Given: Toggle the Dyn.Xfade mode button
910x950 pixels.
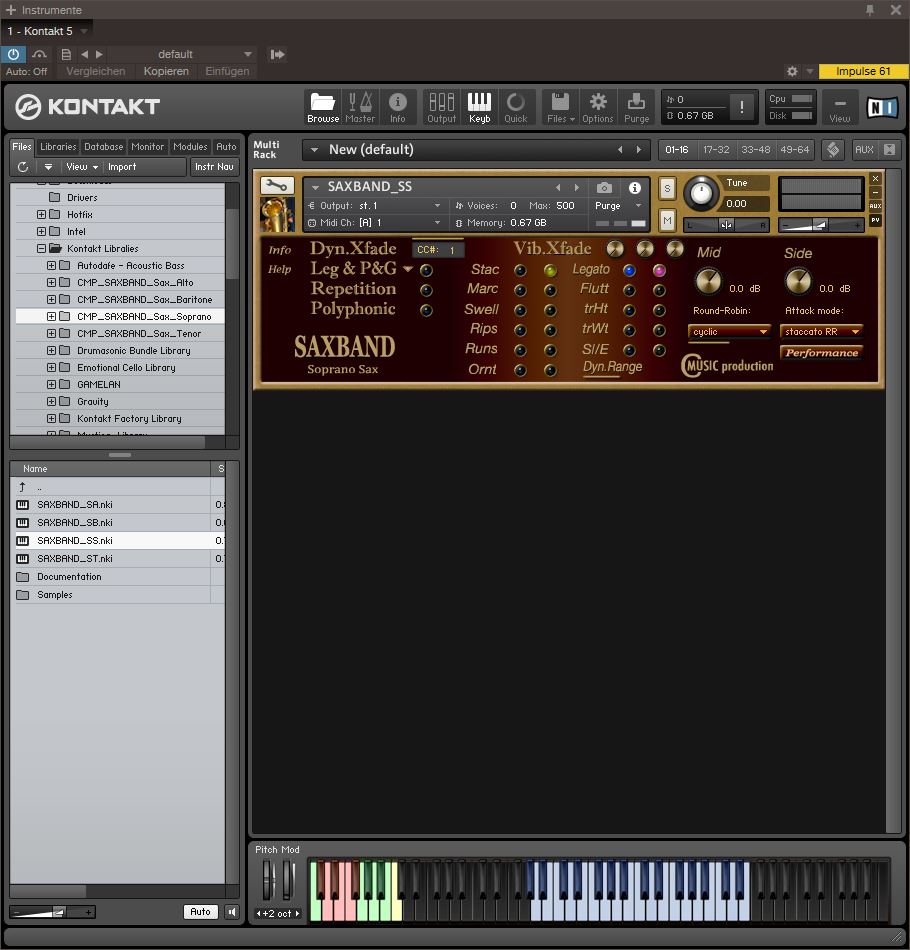Looking at the screenshot, I should click(353, 248).
